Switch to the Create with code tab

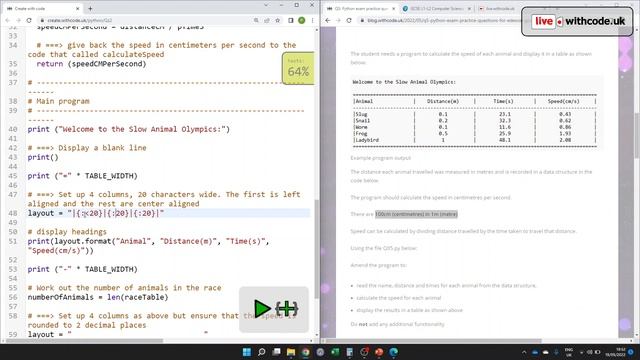42,8
